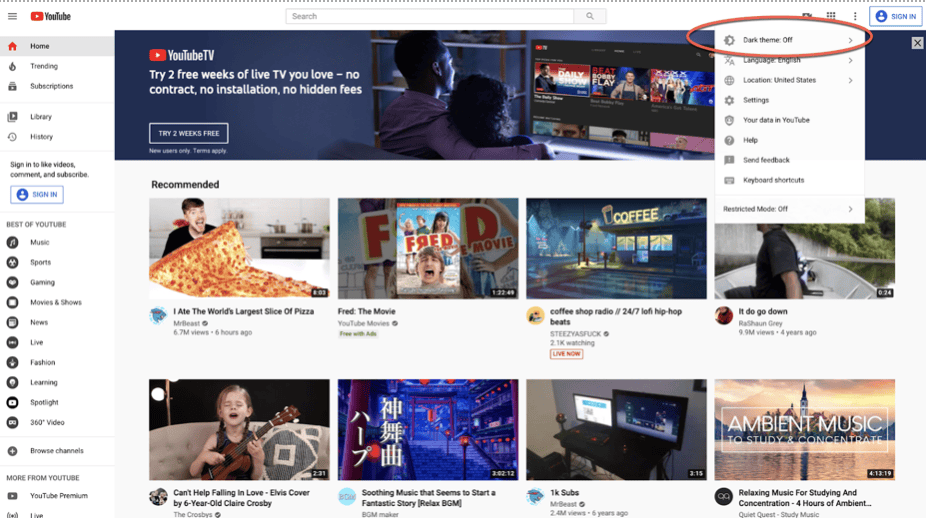The image size is (926, 522).
Task: Open coffee shop radio video title
Action: (x=616, y=317)
